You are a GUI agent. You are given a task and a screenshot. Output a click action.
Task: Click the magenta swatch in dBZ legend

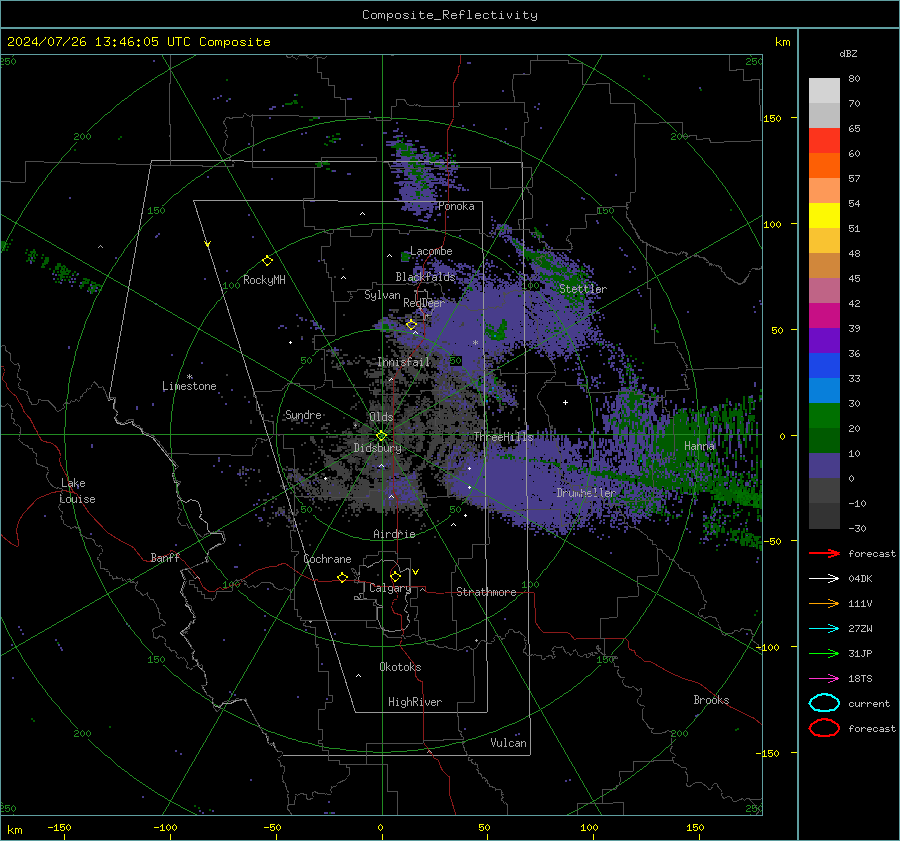tap(824, 315)
